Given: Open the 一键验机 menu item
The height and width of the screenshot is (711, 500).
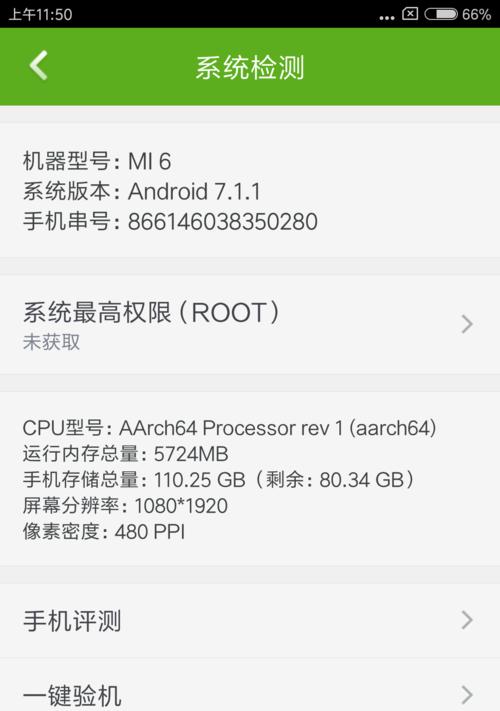Looking at the screenshot, I should pyautogui.click(x=250, y=685).
